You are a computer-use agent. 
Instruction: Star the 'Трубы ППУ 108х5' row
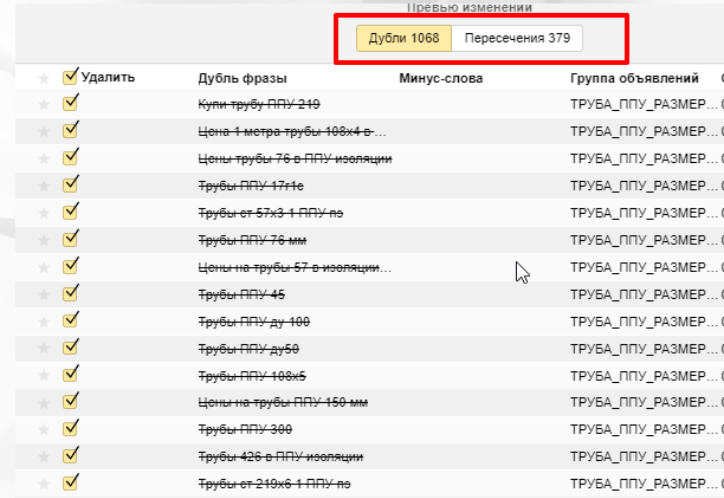[43, 376]
